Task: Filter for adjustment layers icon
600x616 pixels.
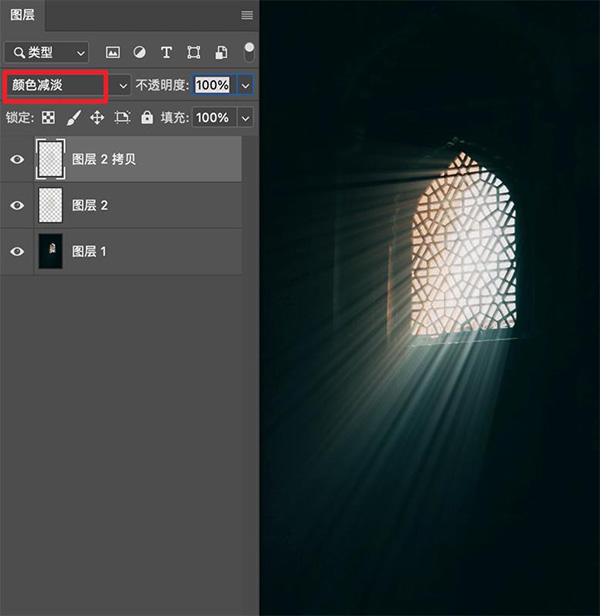Action: coord(139,52)
